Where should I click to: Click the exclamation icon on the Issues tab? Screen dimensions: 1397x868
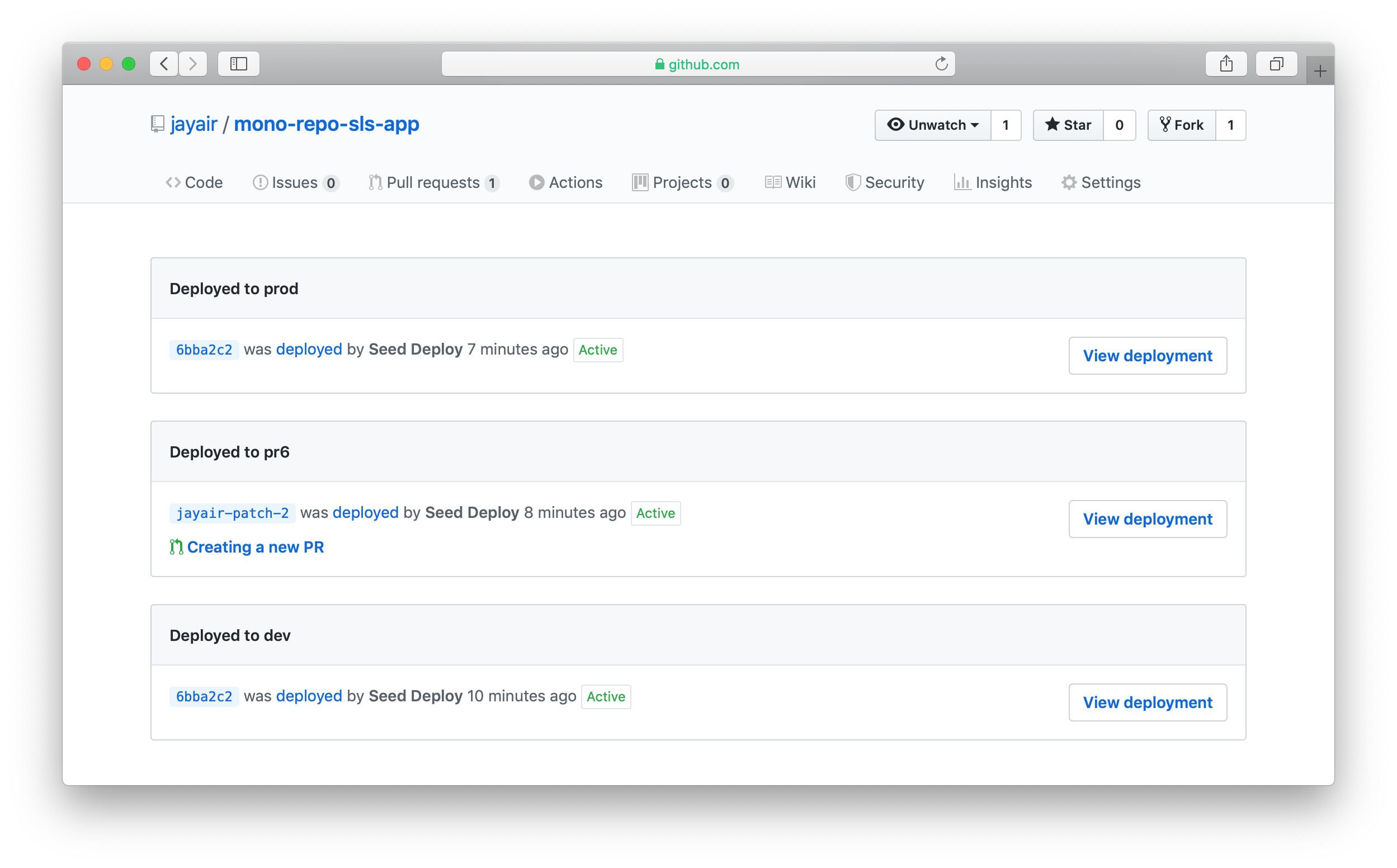(260, 182)
